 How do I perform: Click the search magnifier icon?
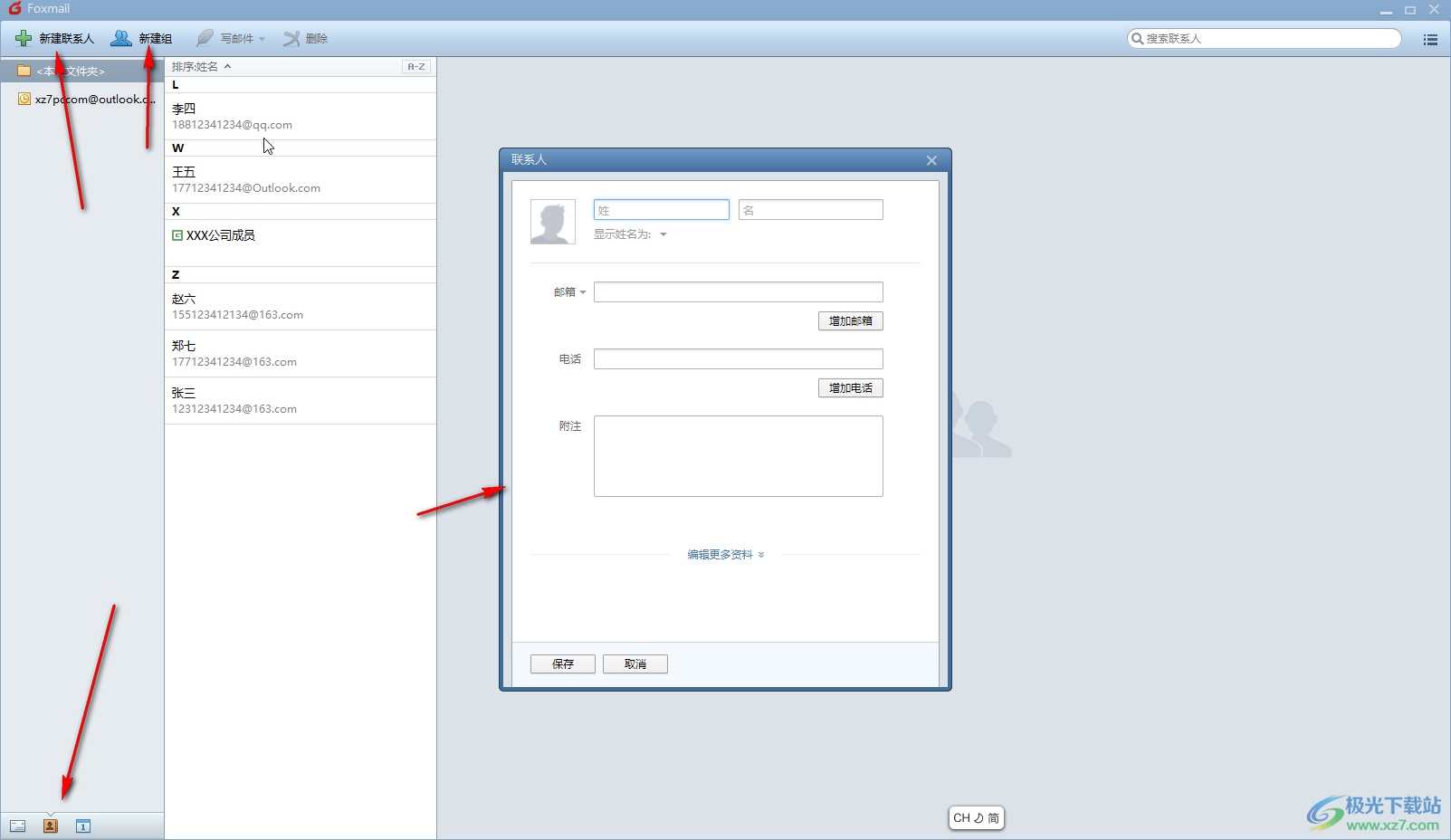pos(1137,38)
